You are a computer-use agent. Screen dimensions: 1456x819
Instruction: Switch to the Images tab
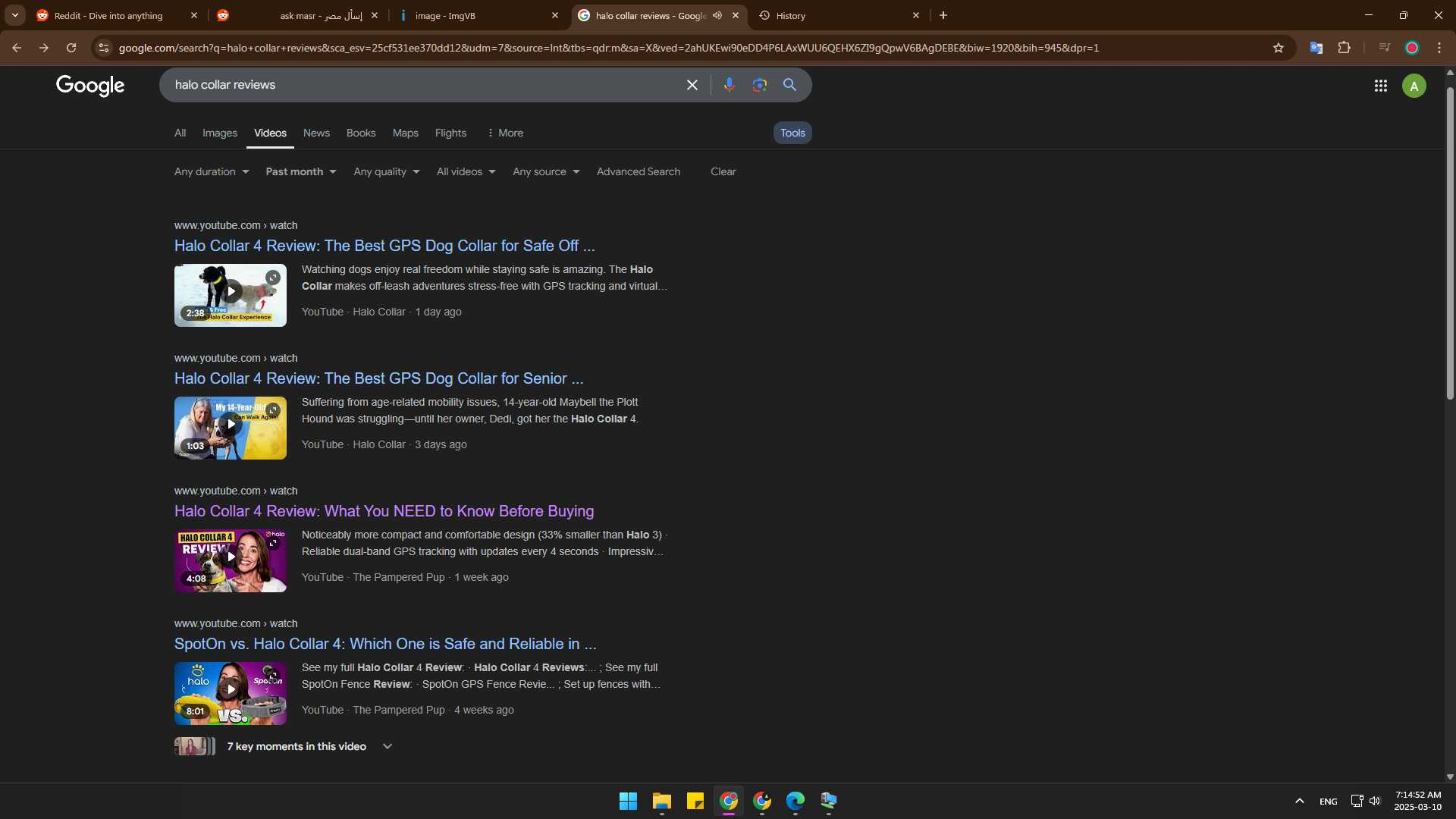click(x=220, y=133)
